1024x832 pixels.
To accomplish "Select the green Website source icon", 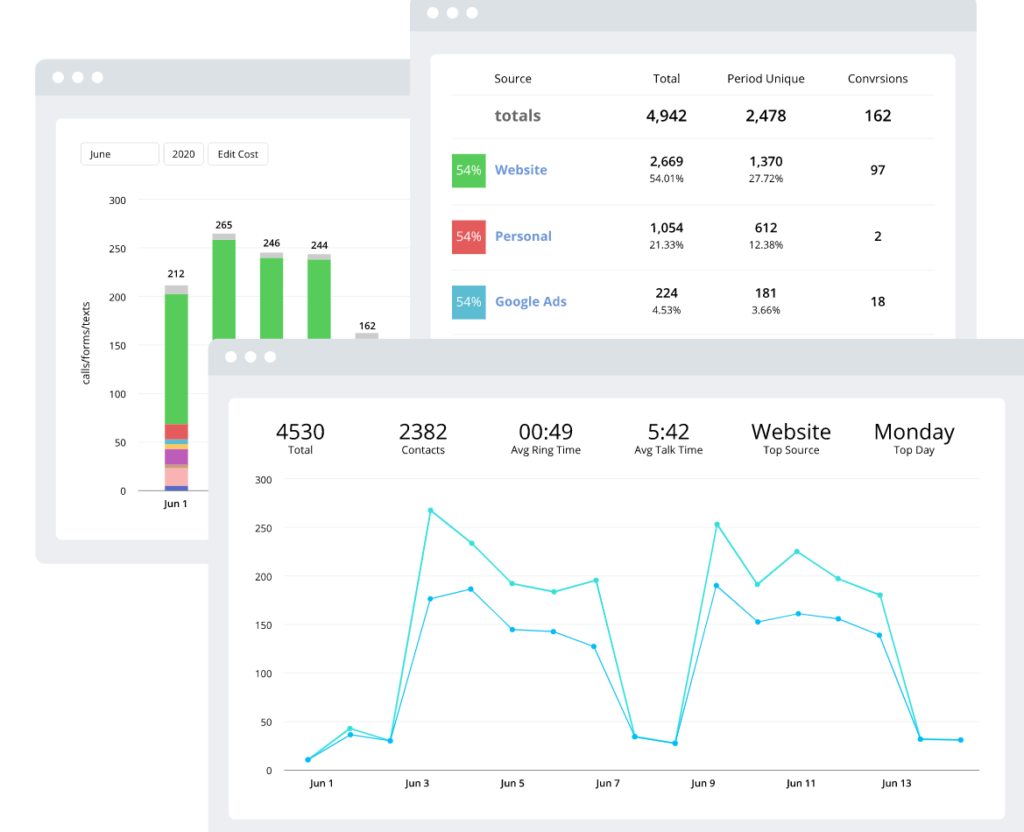I will 468,170.
